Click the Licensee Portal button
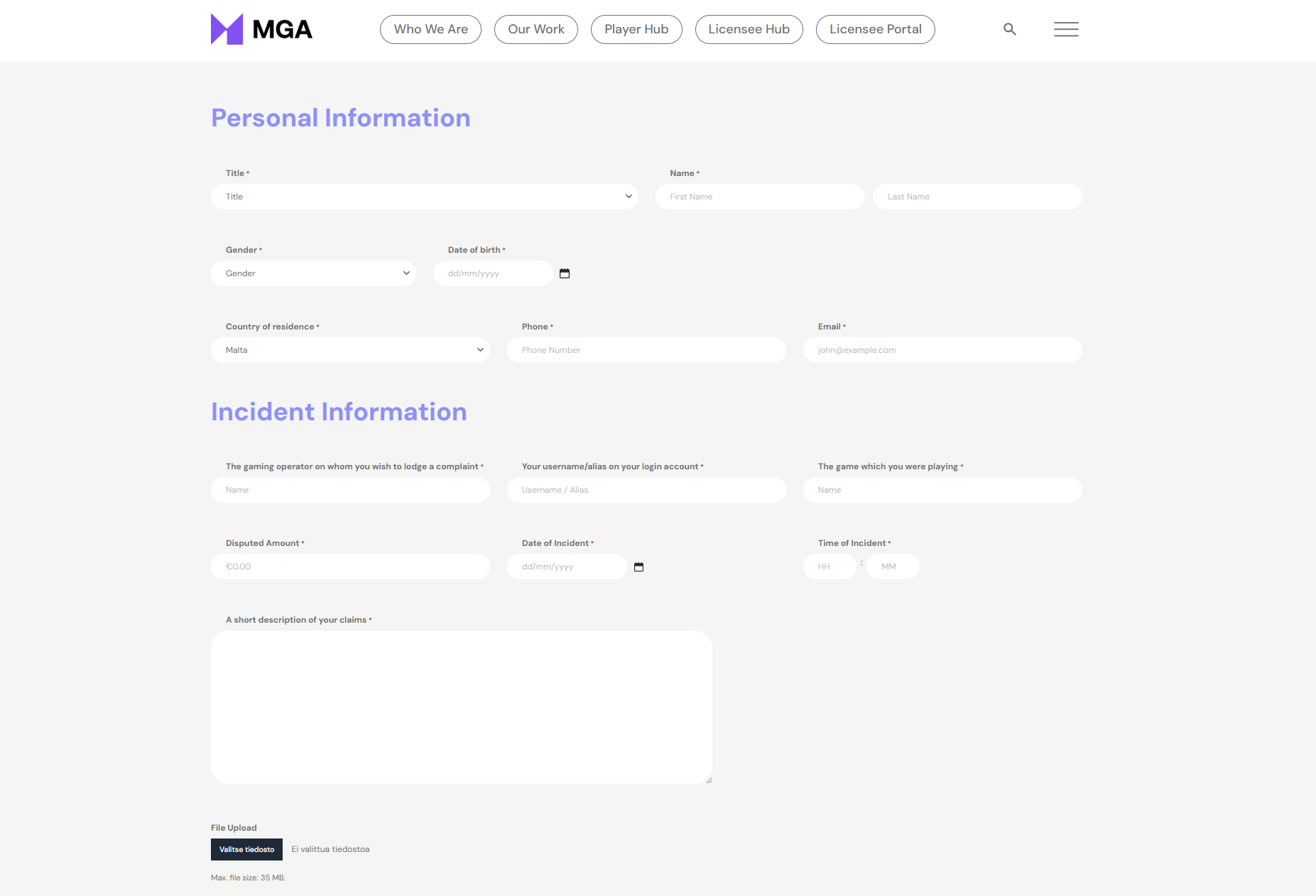 pyautogui.click(x=875, y=29)
